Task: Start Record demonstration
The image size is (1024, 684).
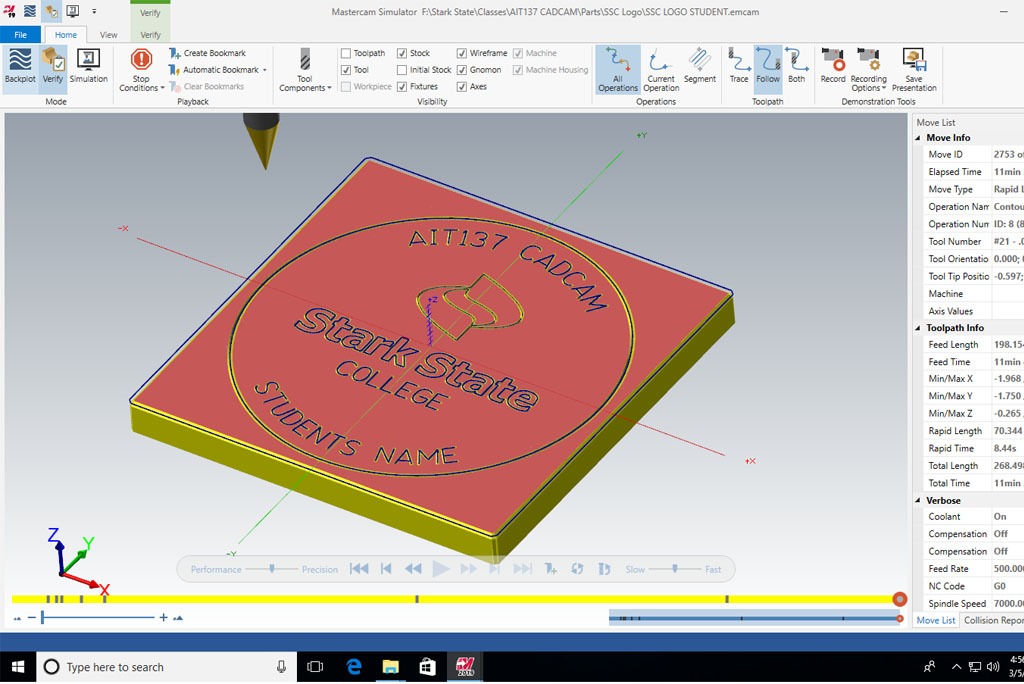Action: [833, 65]
